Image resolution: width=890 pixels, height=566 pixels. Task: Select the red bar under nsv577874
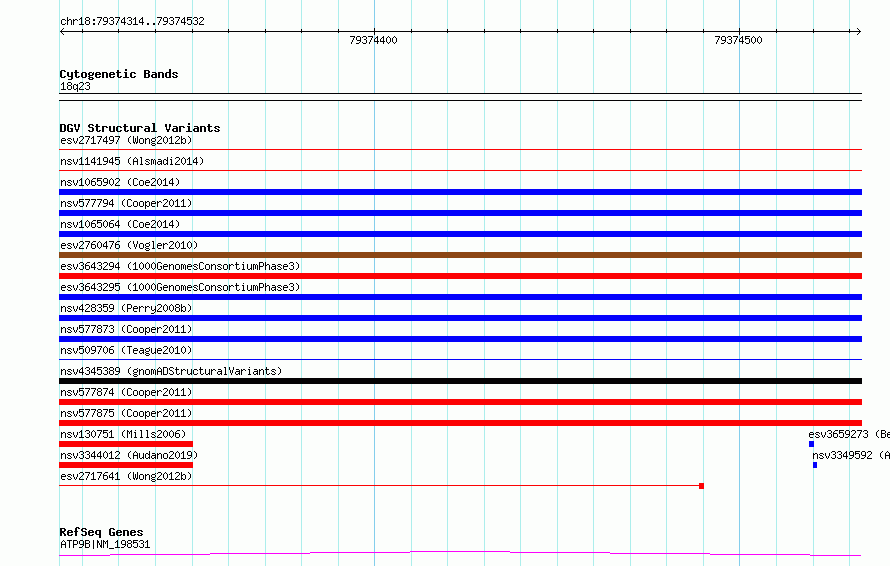click(460, 402)
